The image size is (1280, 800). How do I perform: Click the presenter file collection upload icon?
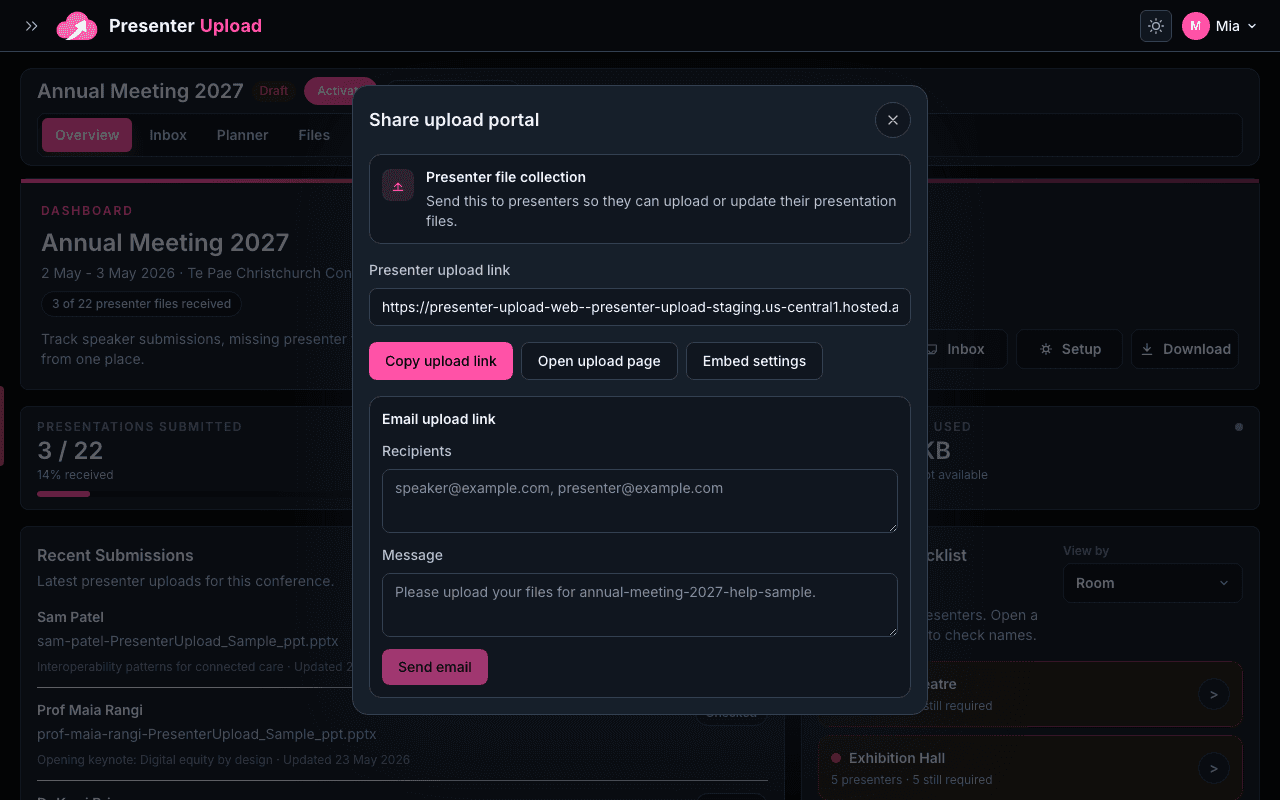point(398,185)
